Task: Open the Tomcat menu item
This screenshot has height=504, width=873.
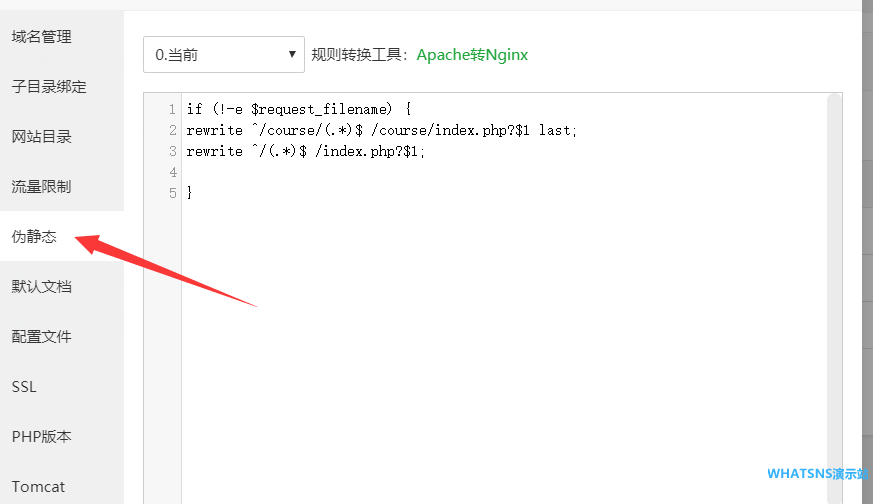Action: tap(38, 487)
